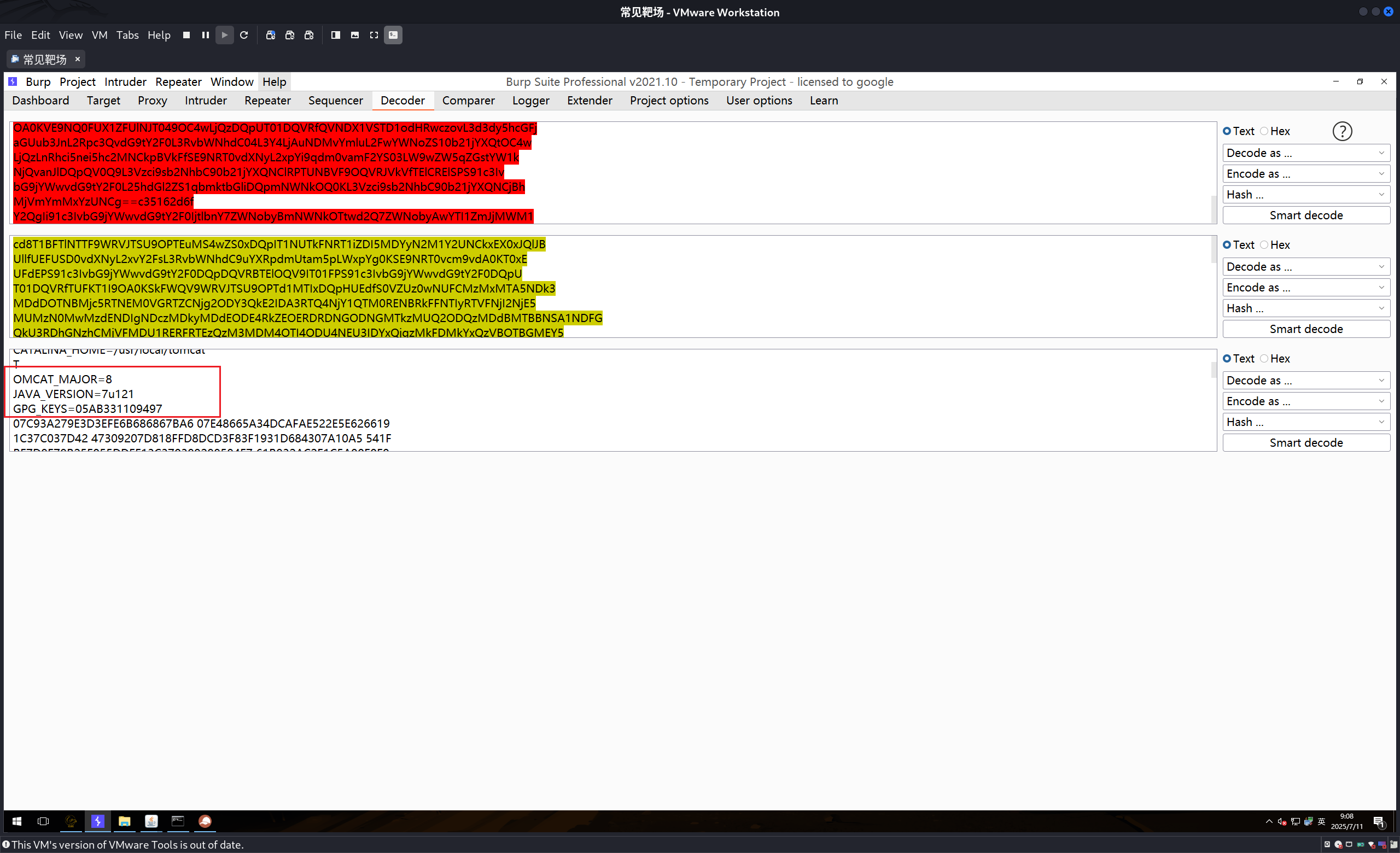Select Text radio for the third decoder row
Screen dimensions: 1400x853
pyautogui.click(x=1227, y=358)
